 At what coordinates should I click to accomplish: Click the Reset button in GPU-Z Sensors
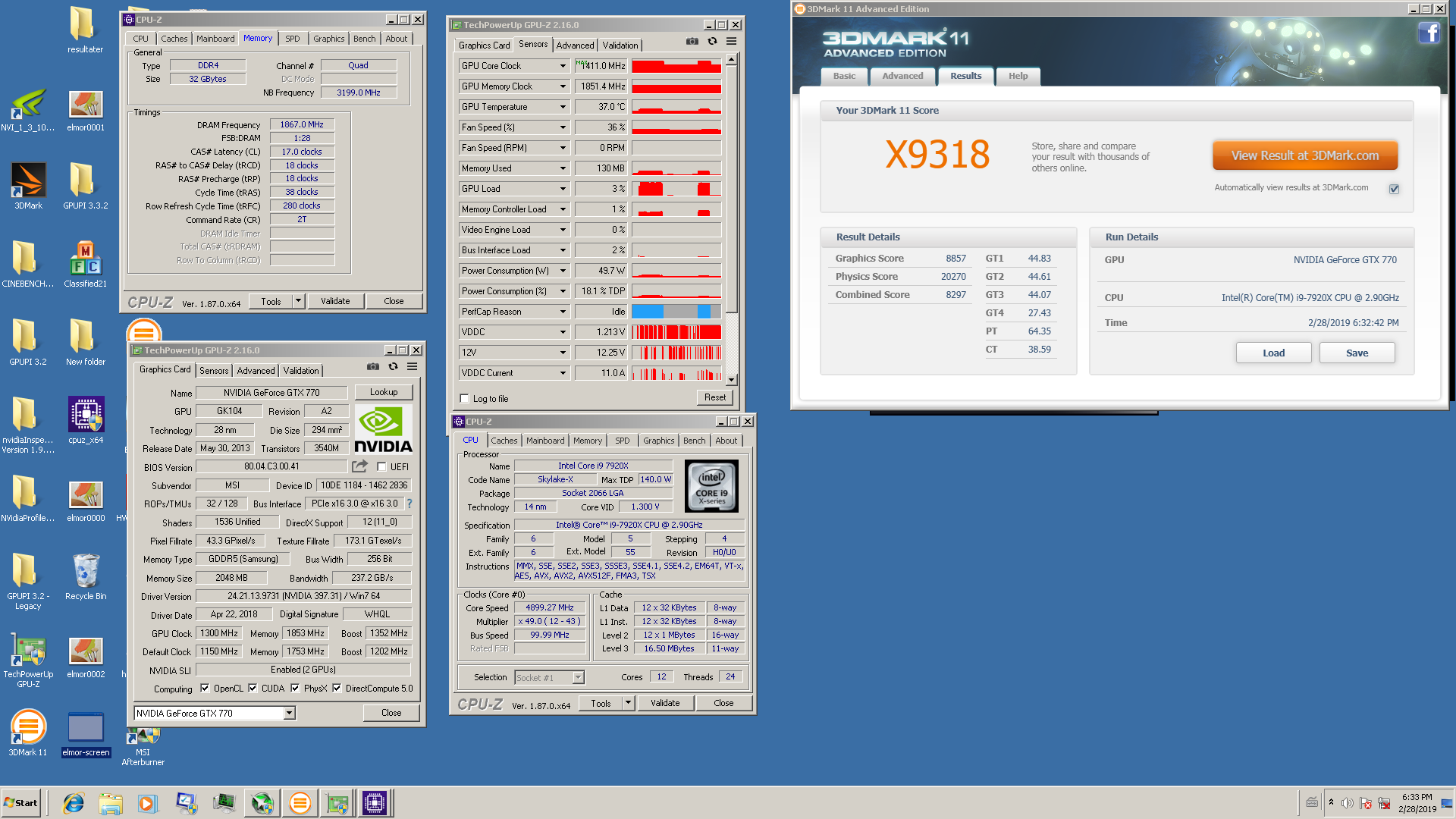tap(714, 397)
